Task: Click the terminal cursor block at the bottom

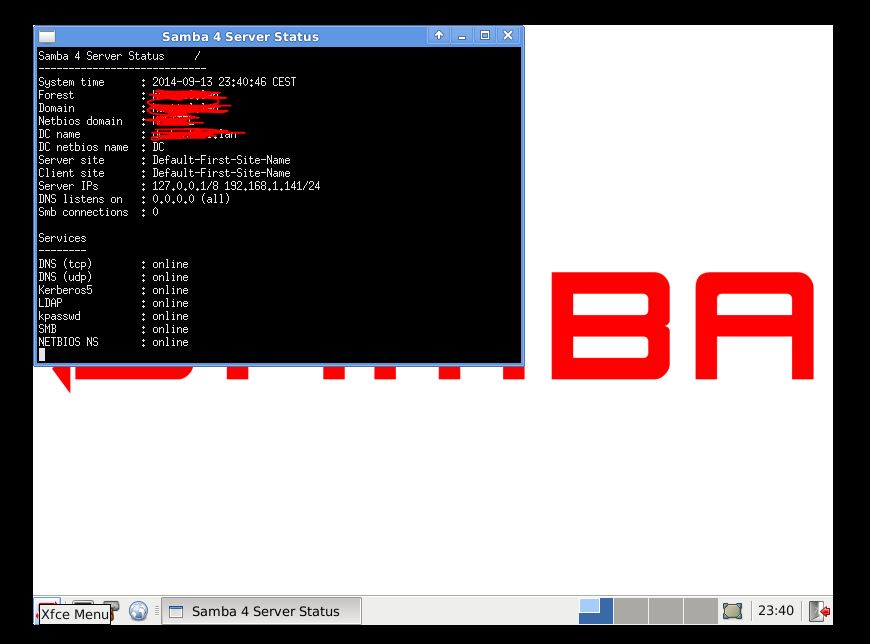Action: 42,354
